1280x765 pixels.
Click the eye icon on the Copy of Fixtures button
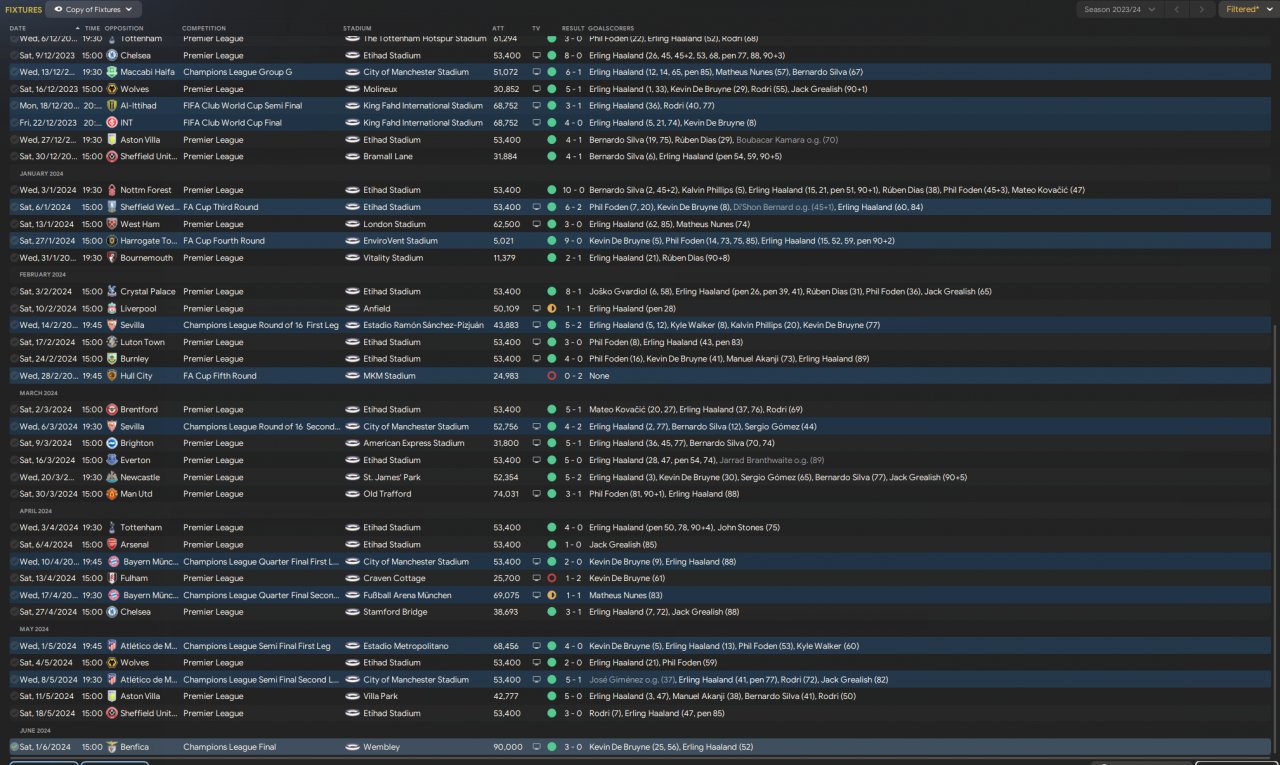pos(58,9)
